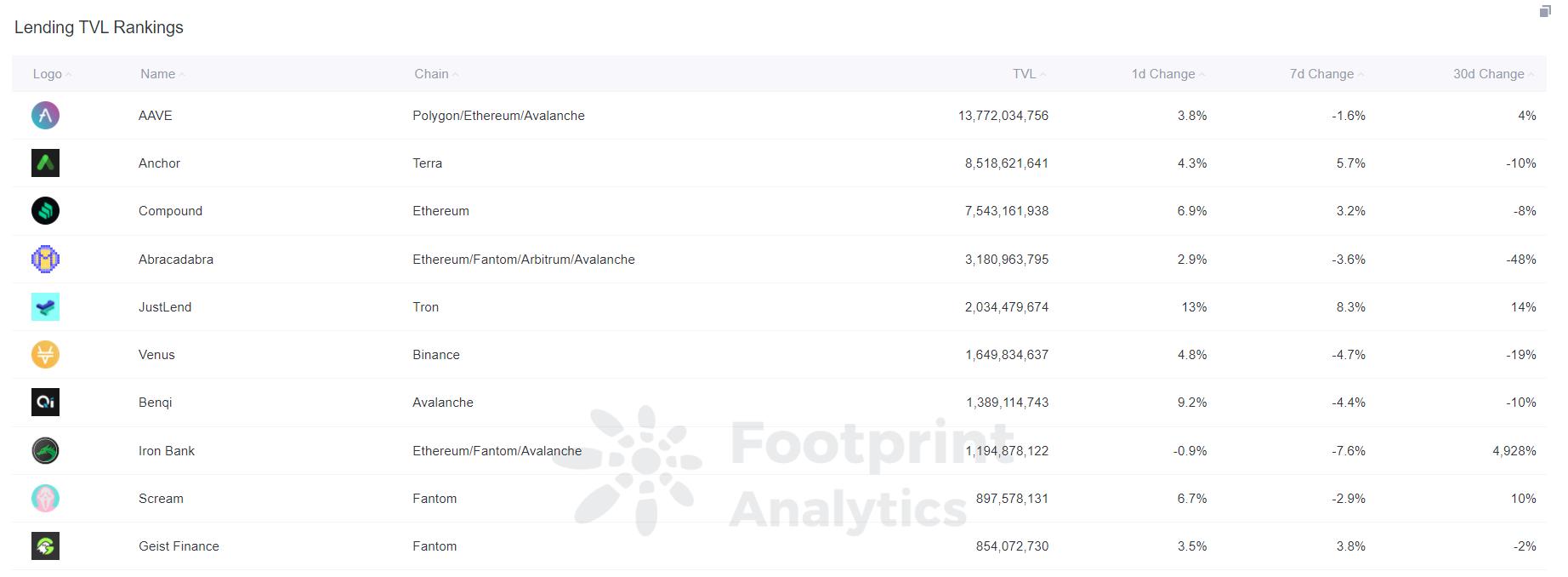Sort by Name column header

click(x=157, y=74)
